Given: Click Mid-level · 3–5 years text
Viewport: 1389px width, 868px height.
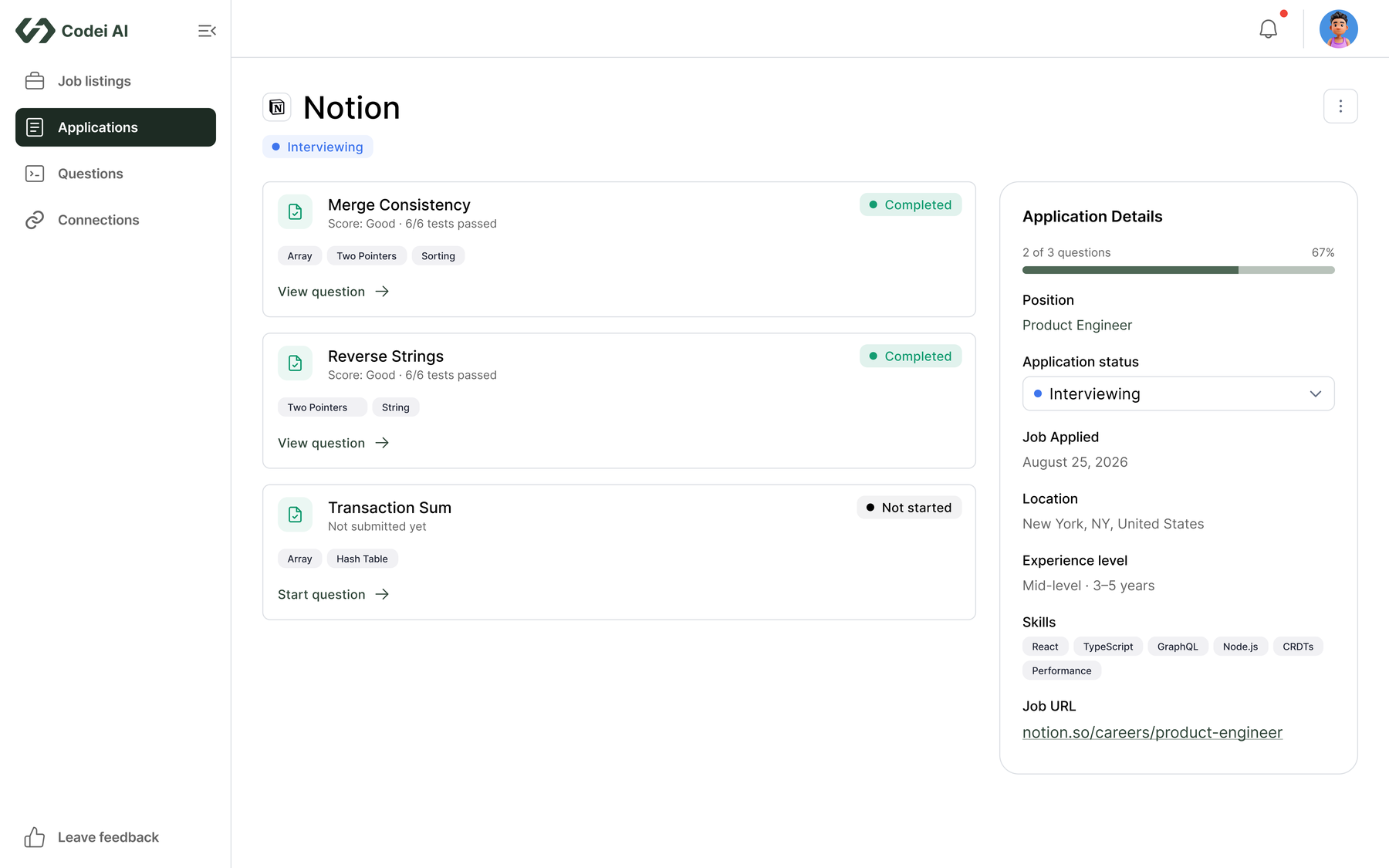Looking at the screenshot, I should [1088, 585].
